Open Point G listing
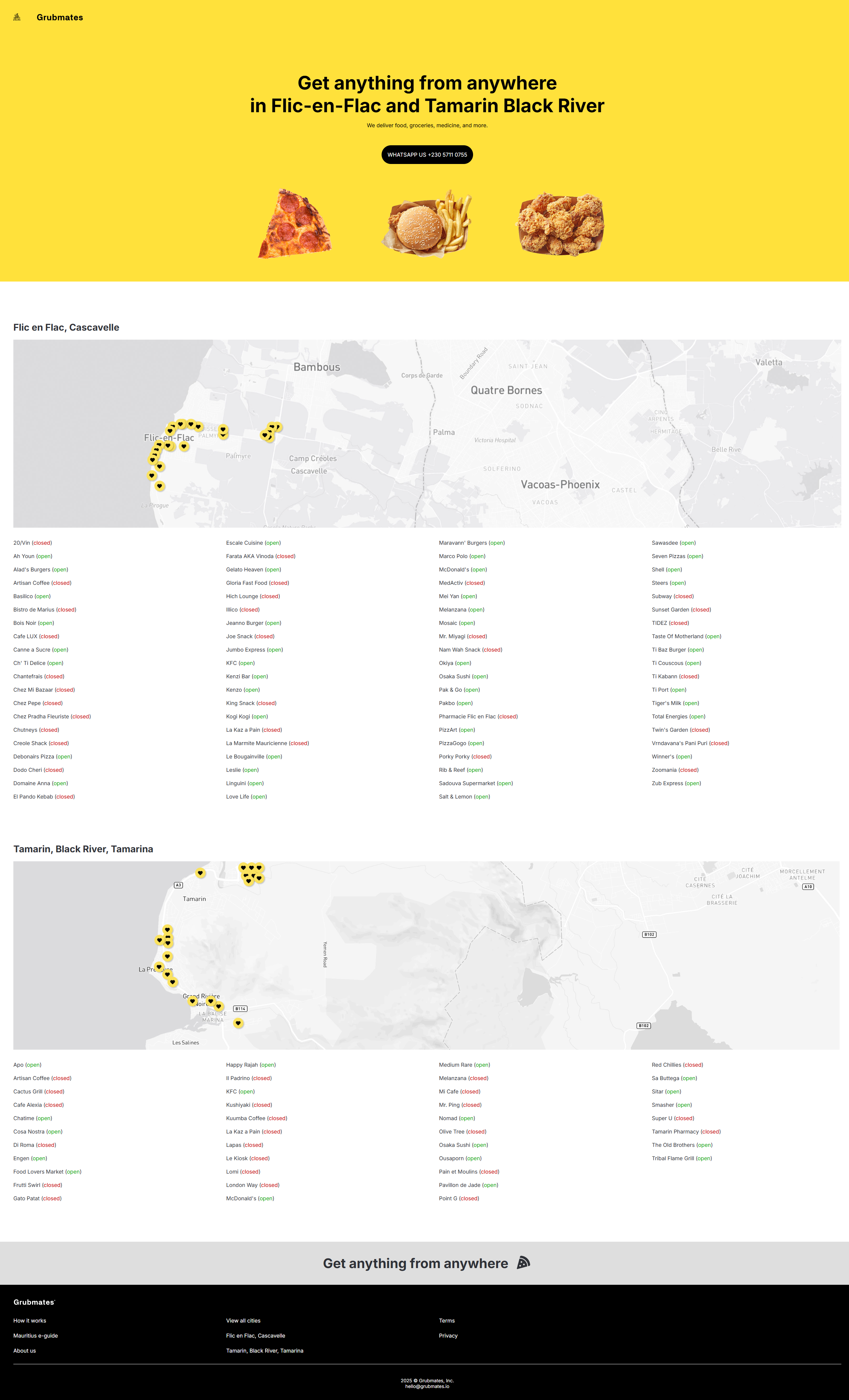849x1400 pixels. coord(459,1198)
